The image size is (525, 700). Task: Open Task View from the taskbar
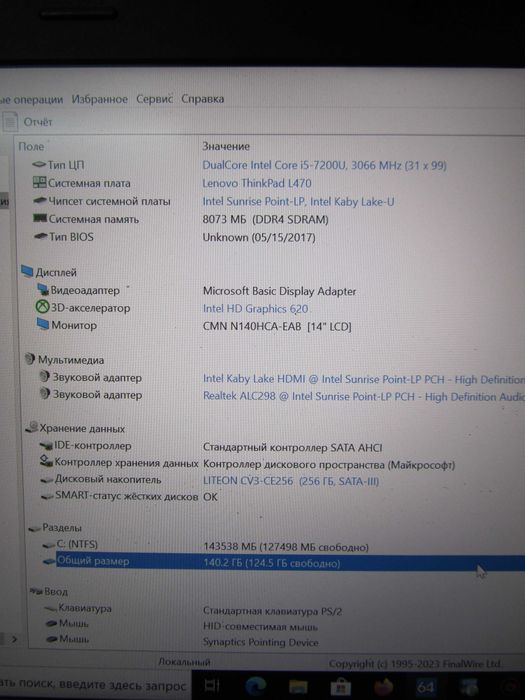coord(211,687)
